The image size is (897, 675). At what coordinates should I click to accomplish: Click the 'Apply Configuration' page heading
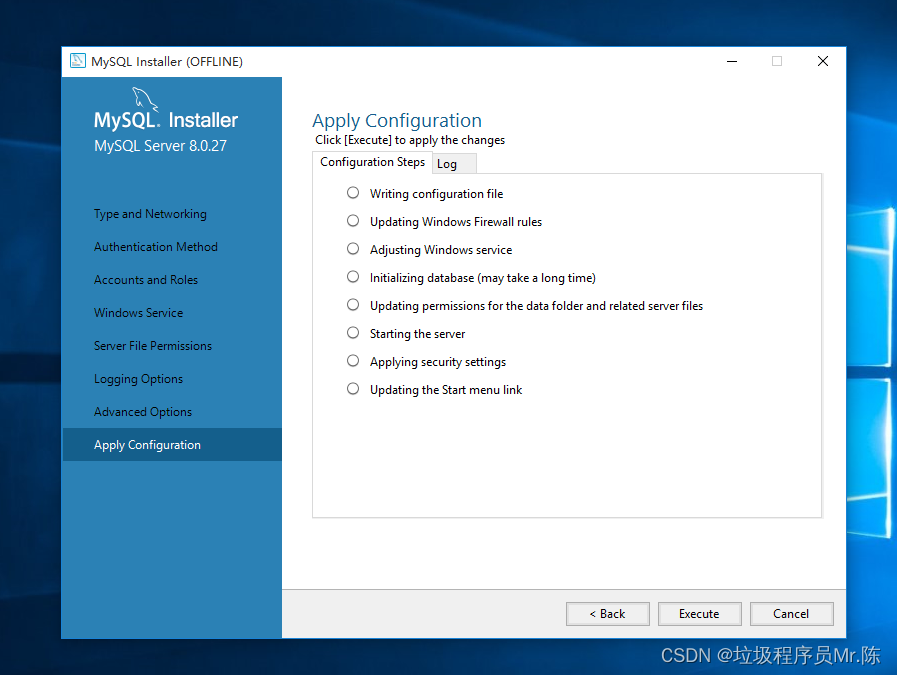[x=397, y=121]
